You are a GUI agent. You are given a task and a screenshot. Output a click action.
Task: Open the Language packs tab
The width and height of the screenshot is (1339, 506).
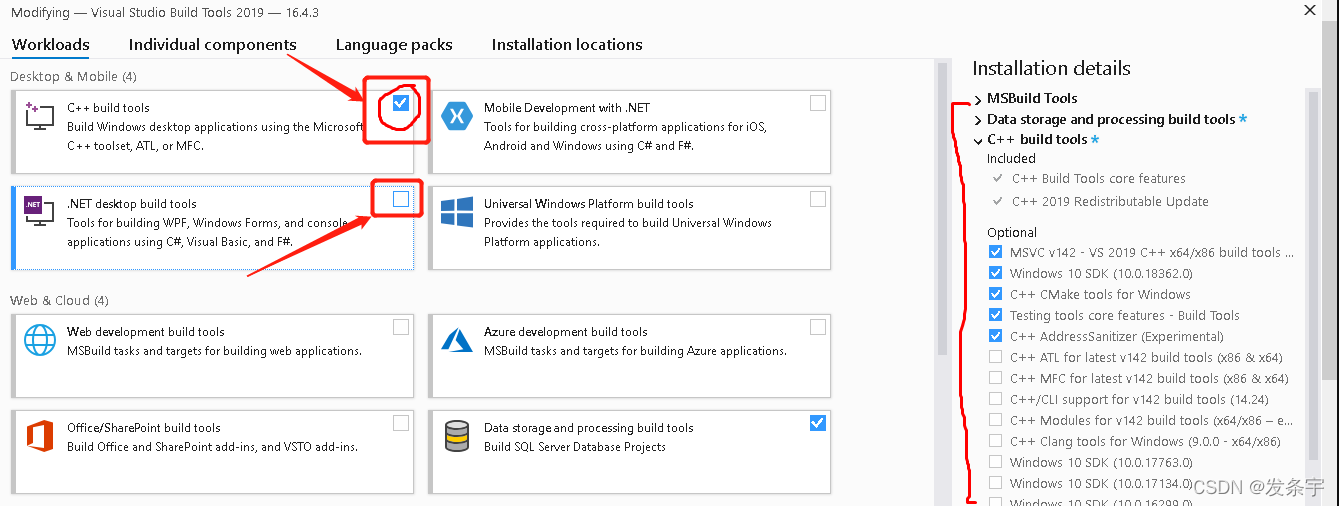pyautogui.click(x=394, y=45)
